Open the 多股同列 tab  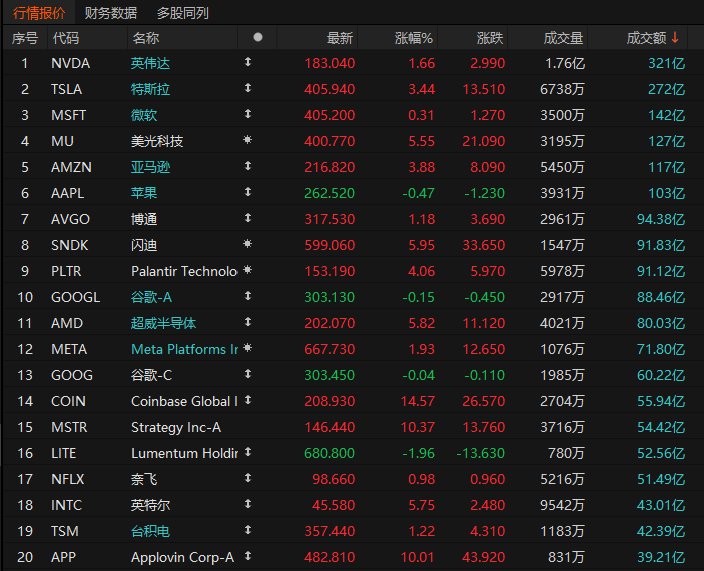[x=183, y=13]
